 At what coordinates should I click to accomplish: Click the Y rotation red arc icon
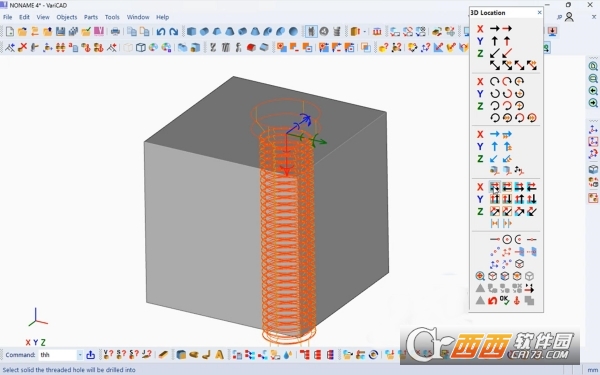[507, 93]
